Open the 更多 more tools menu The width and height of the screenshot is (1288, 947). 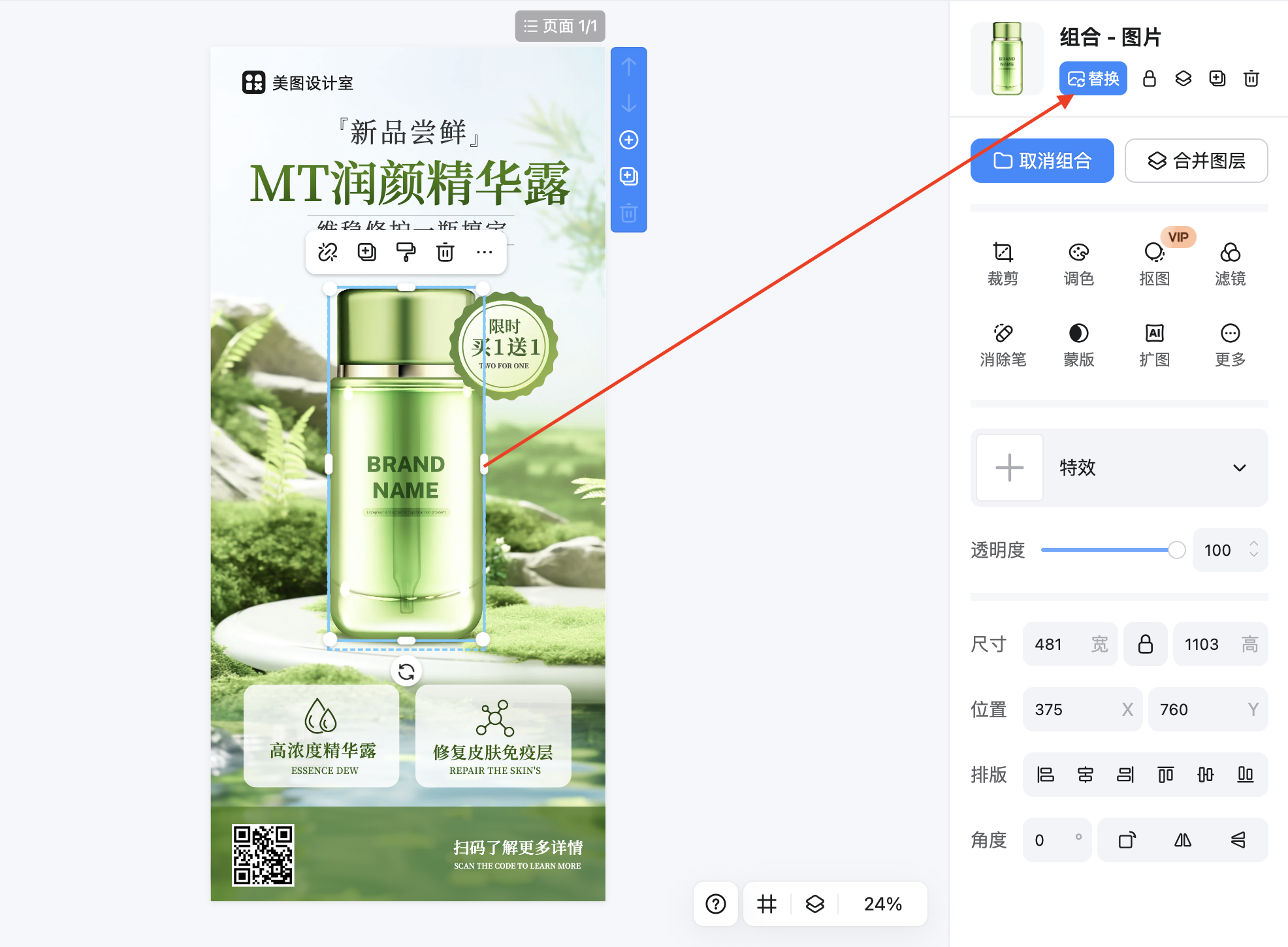point(1230,344)
